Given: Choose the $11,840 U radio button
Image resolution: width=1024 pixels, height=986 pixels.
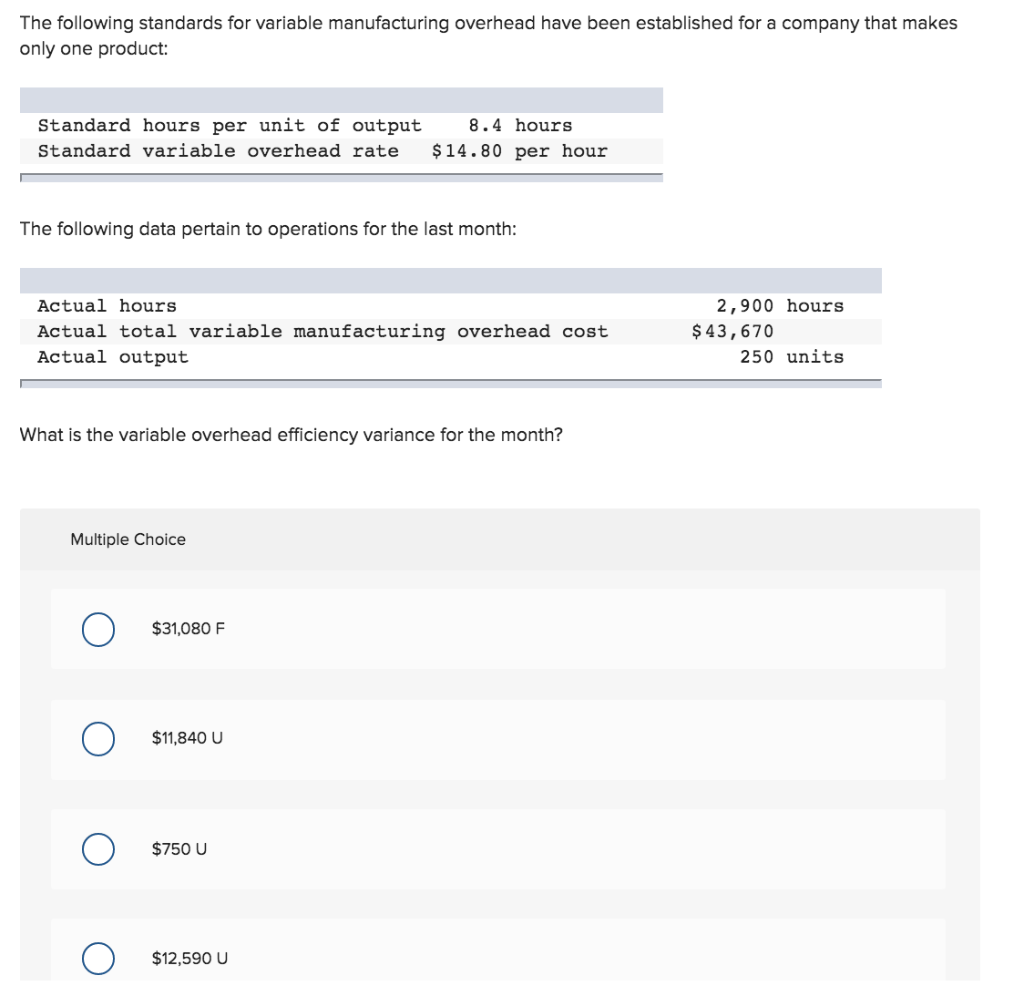Looking at the screenshot, I should 98,740.
